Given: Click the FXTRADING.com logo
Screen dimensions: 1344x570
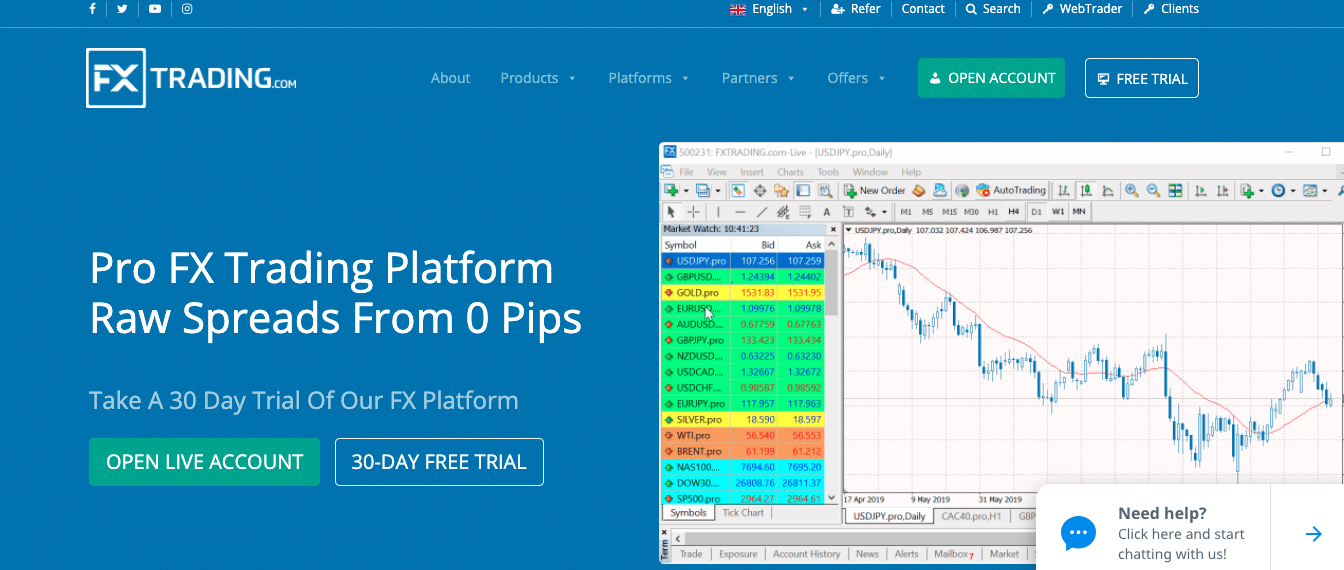Looking at the screenshot, I should click(191, 78).
